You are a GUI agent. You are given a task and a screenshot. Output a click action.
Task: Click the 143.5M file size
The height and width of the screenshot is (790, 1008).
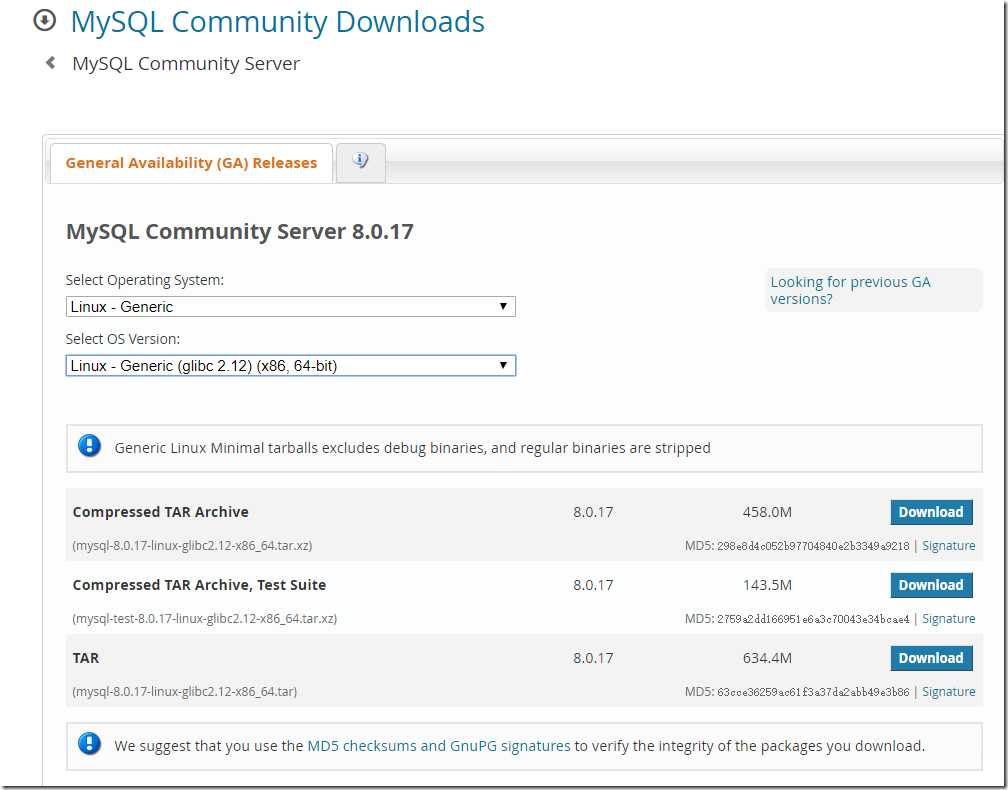767,585
